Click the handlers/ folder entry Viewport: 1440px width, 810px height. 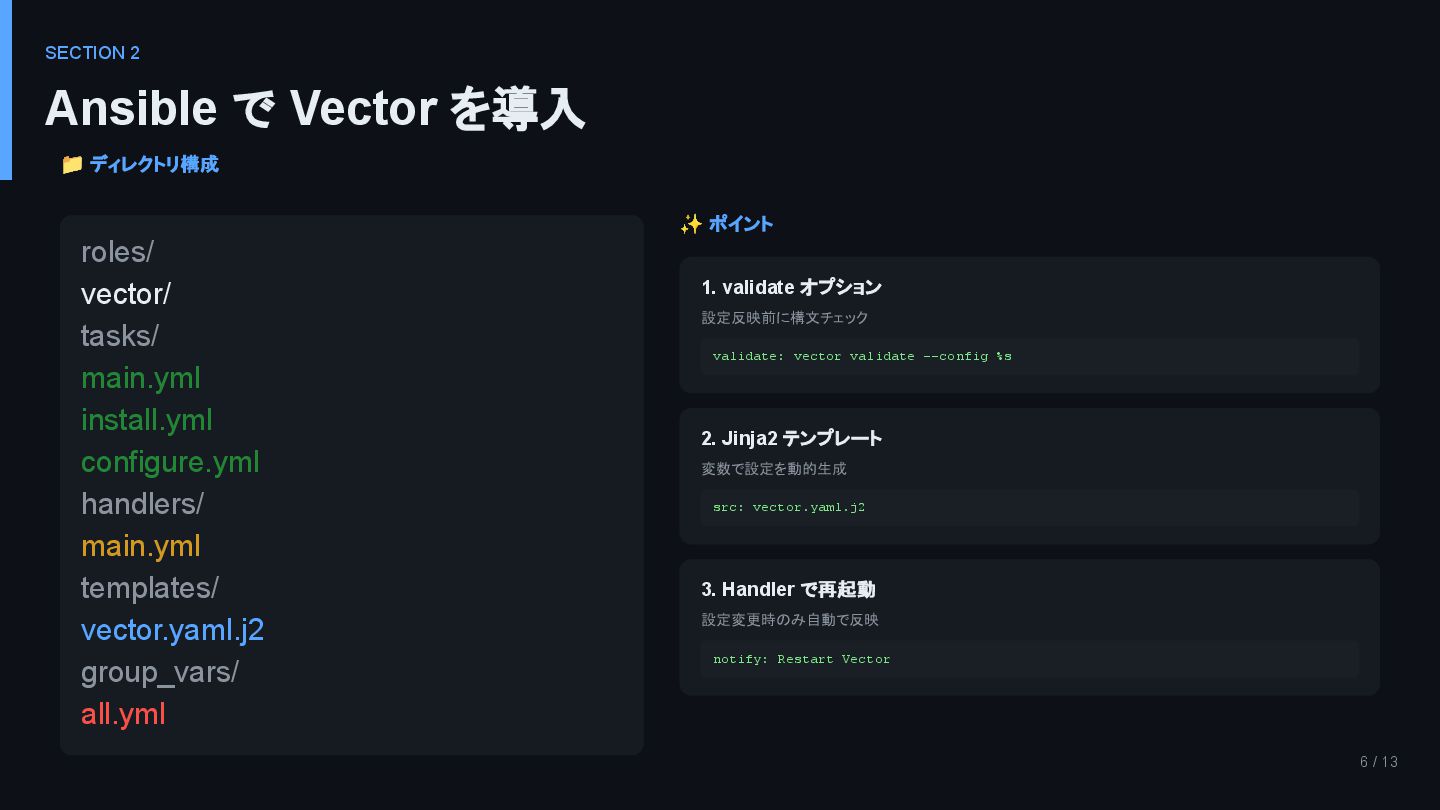pyautogui.click(x=142, y=504)
